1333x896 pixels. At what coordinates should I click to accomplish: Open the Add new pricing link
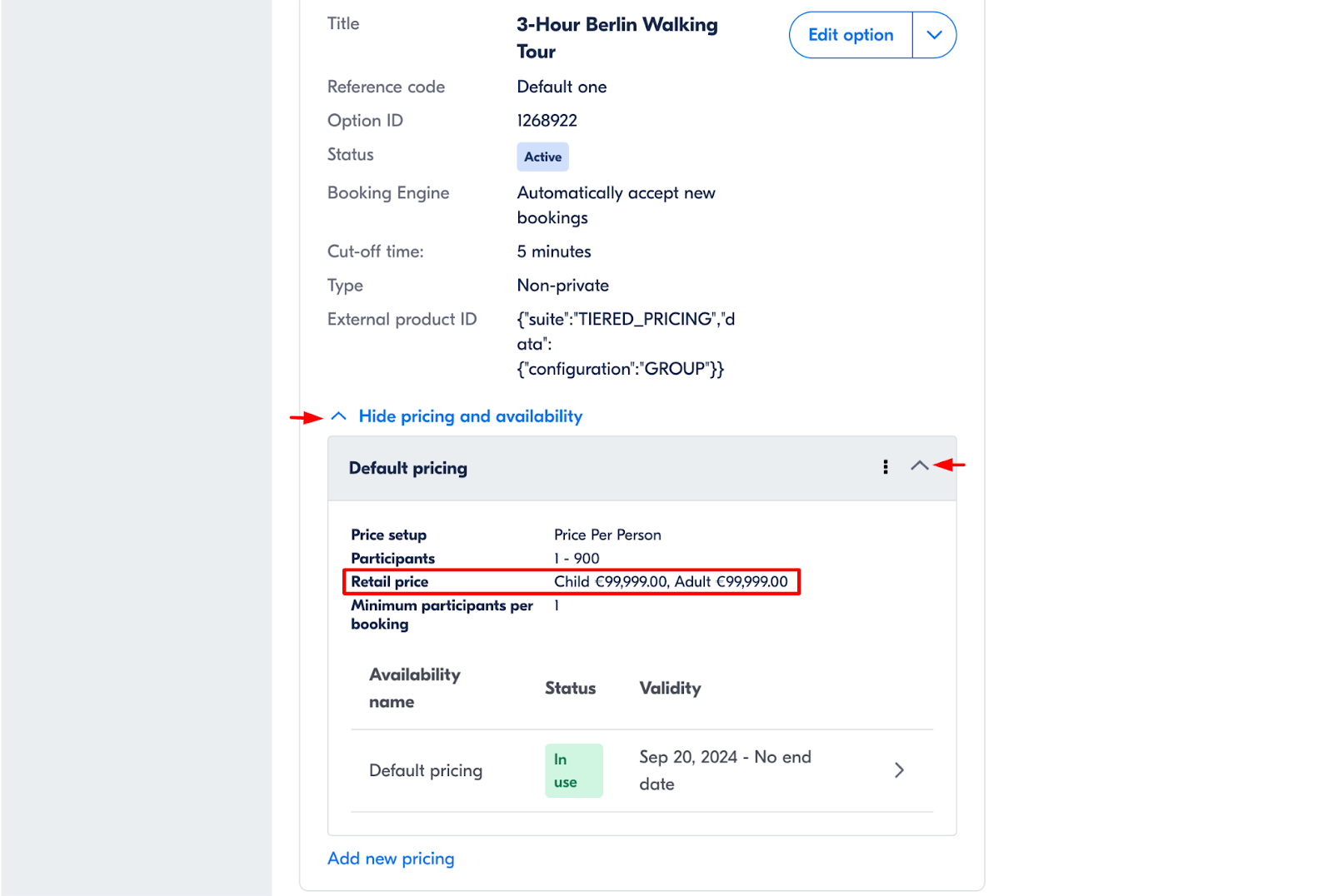pyautogui.click(x=391, y=858)
